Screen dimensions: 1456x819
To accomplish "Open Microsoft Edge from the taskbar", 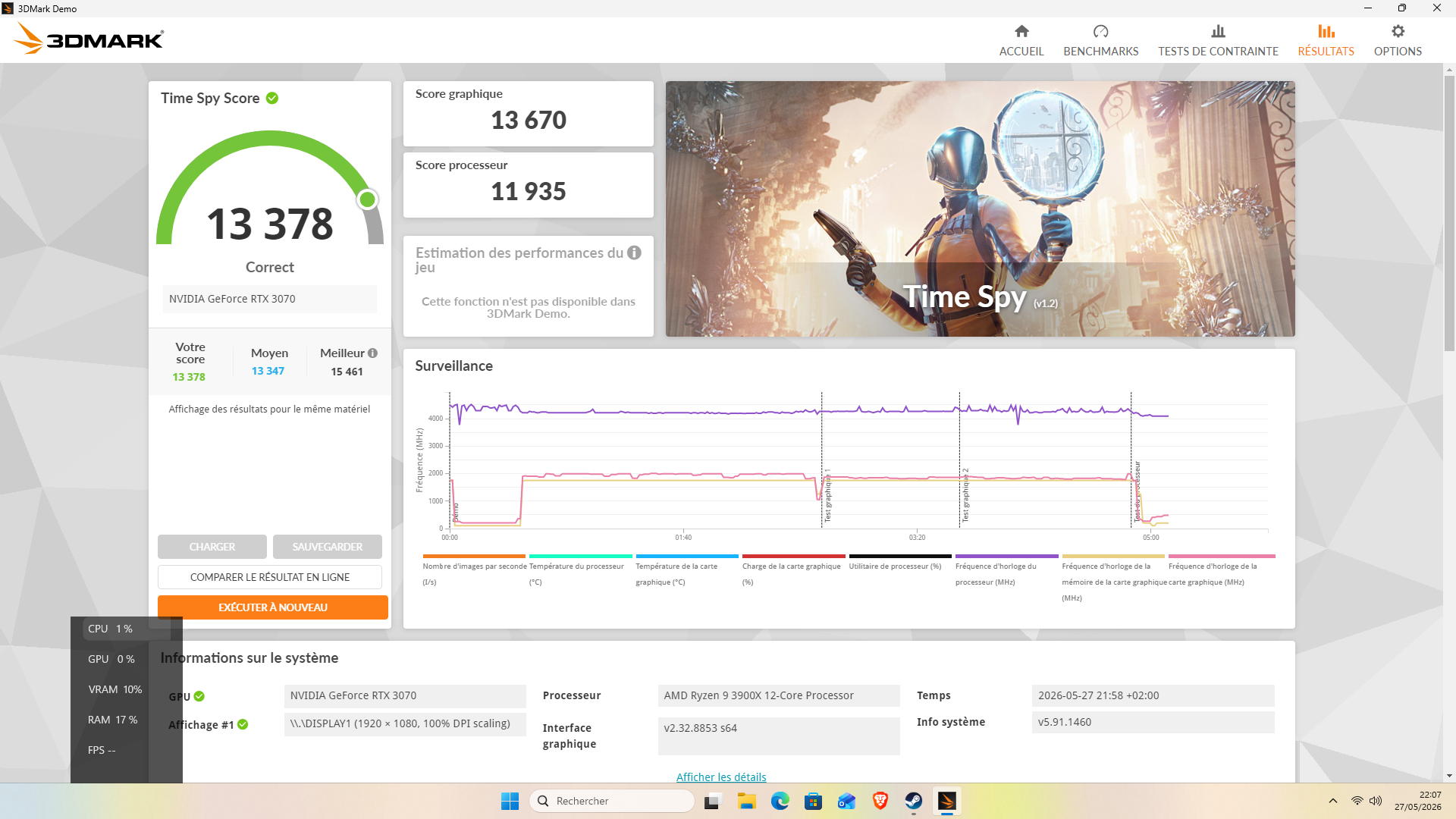I will (x=780, y=801).
